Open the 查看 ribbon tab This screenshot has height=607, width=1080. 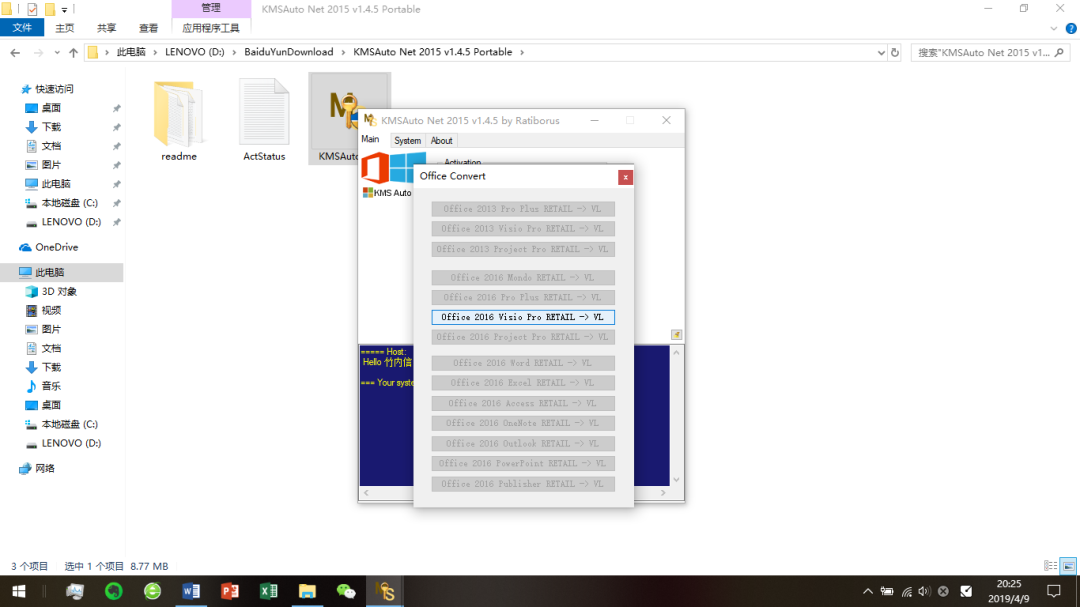[149, 28]
